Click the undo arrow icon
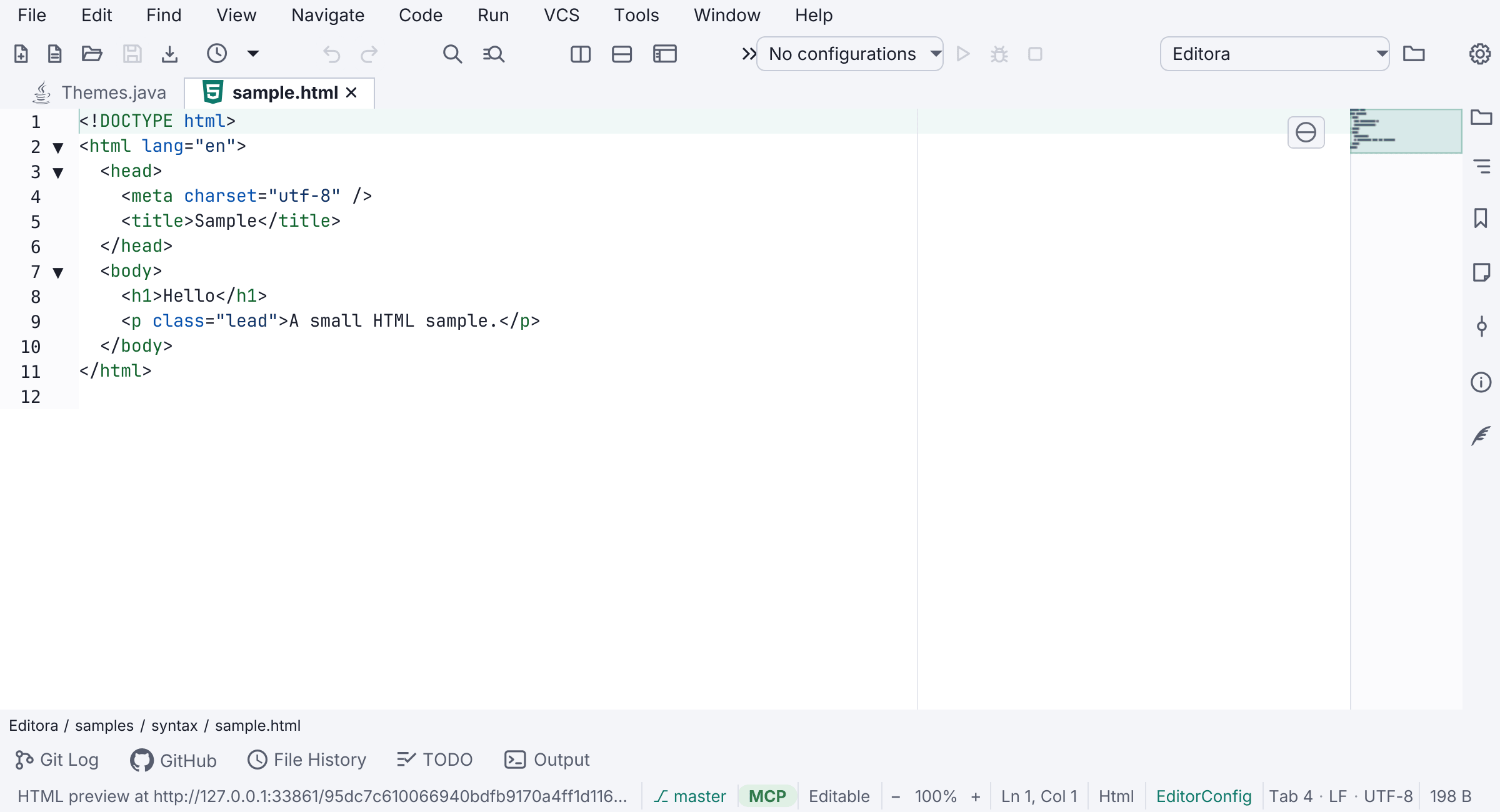The image size is (1500, 812). pos(331,54)
